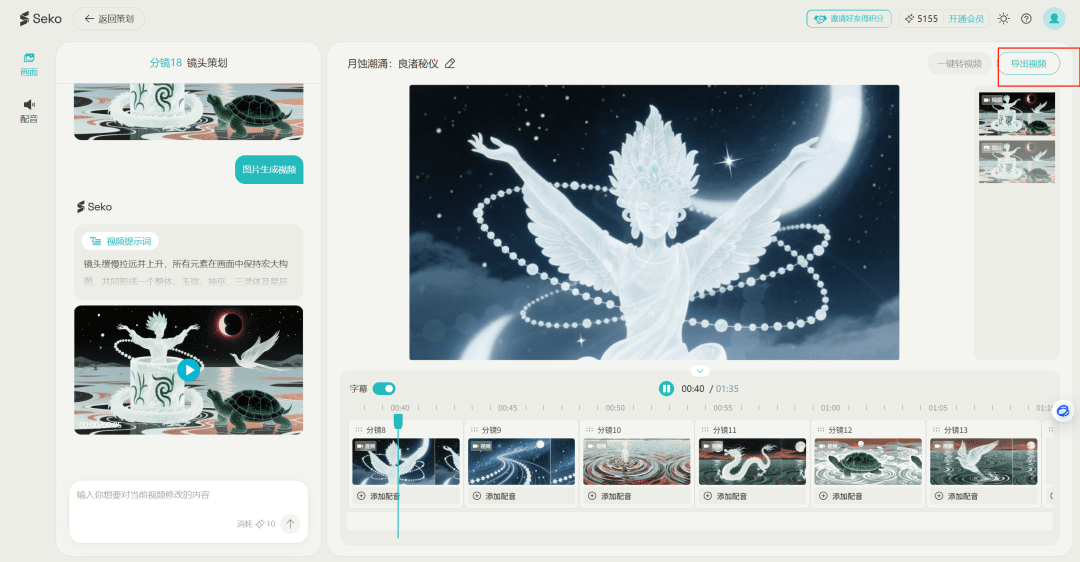
Task: Click 00:40 current time display
Action: (692, 388)
